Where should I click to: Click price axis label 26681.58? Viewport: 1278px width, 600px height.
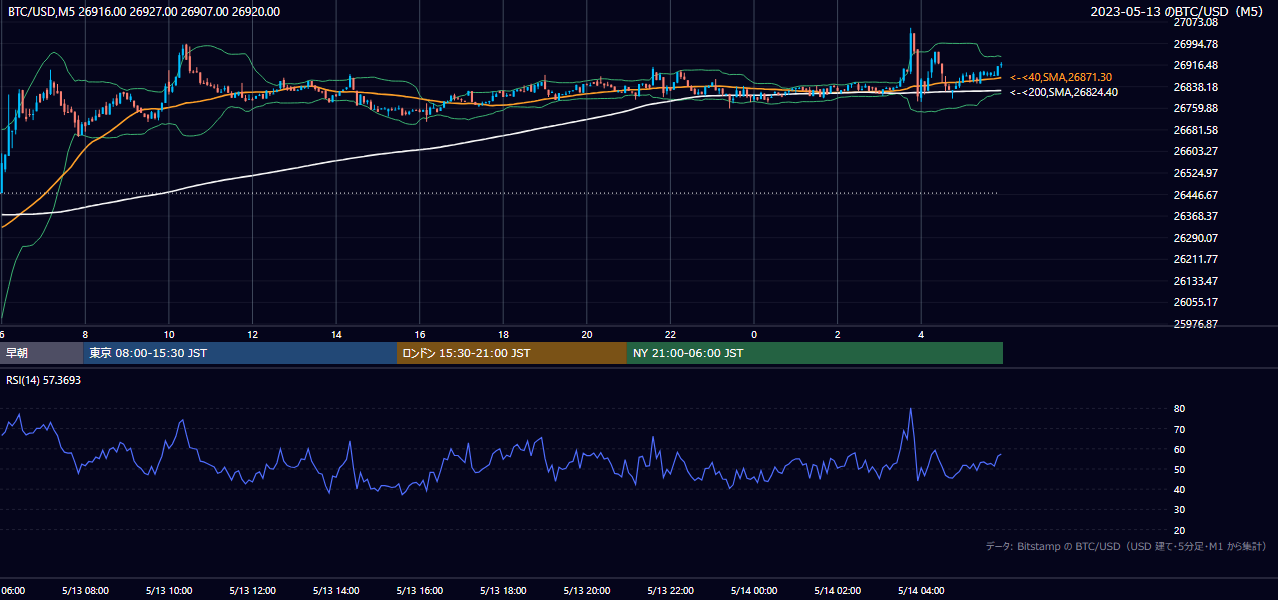tap(1194, 130)
